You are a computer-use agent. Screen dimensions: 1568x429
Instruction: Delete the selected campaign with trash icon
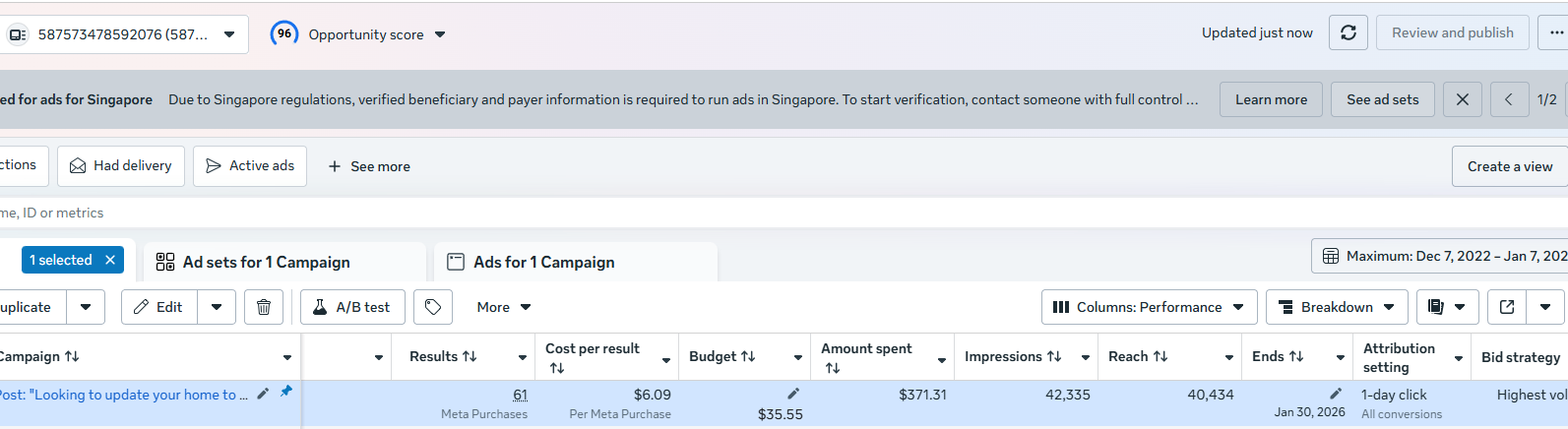(x=264, y=307)
